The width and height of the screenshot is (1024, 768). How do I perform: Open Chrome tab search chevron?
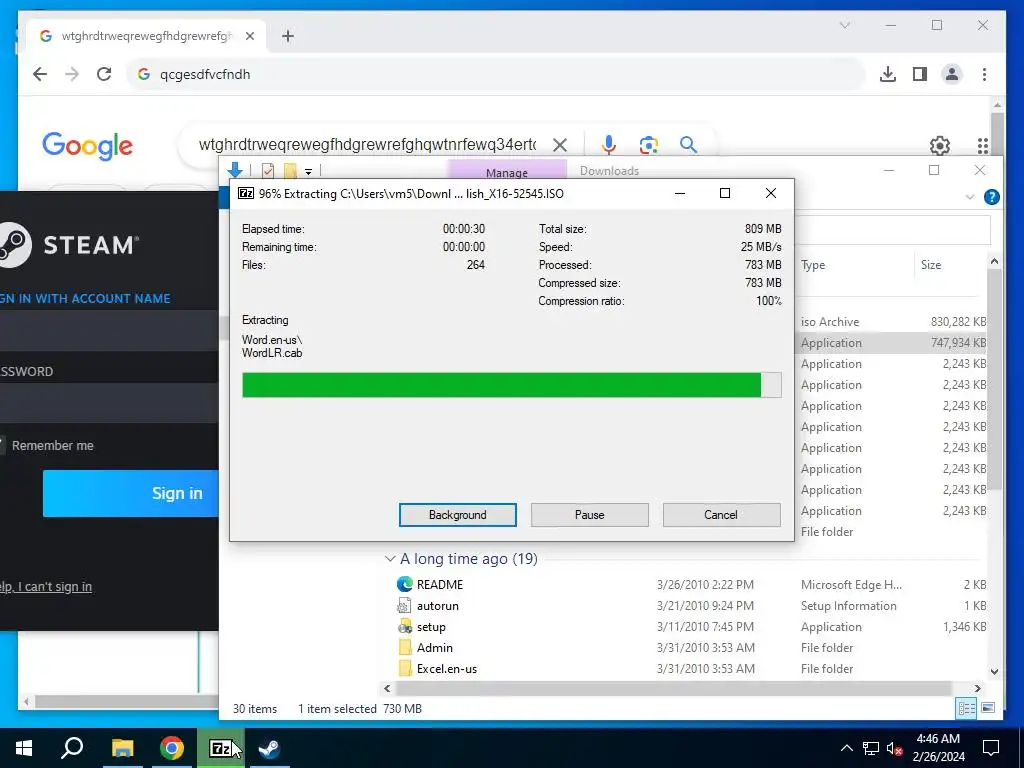844,25
